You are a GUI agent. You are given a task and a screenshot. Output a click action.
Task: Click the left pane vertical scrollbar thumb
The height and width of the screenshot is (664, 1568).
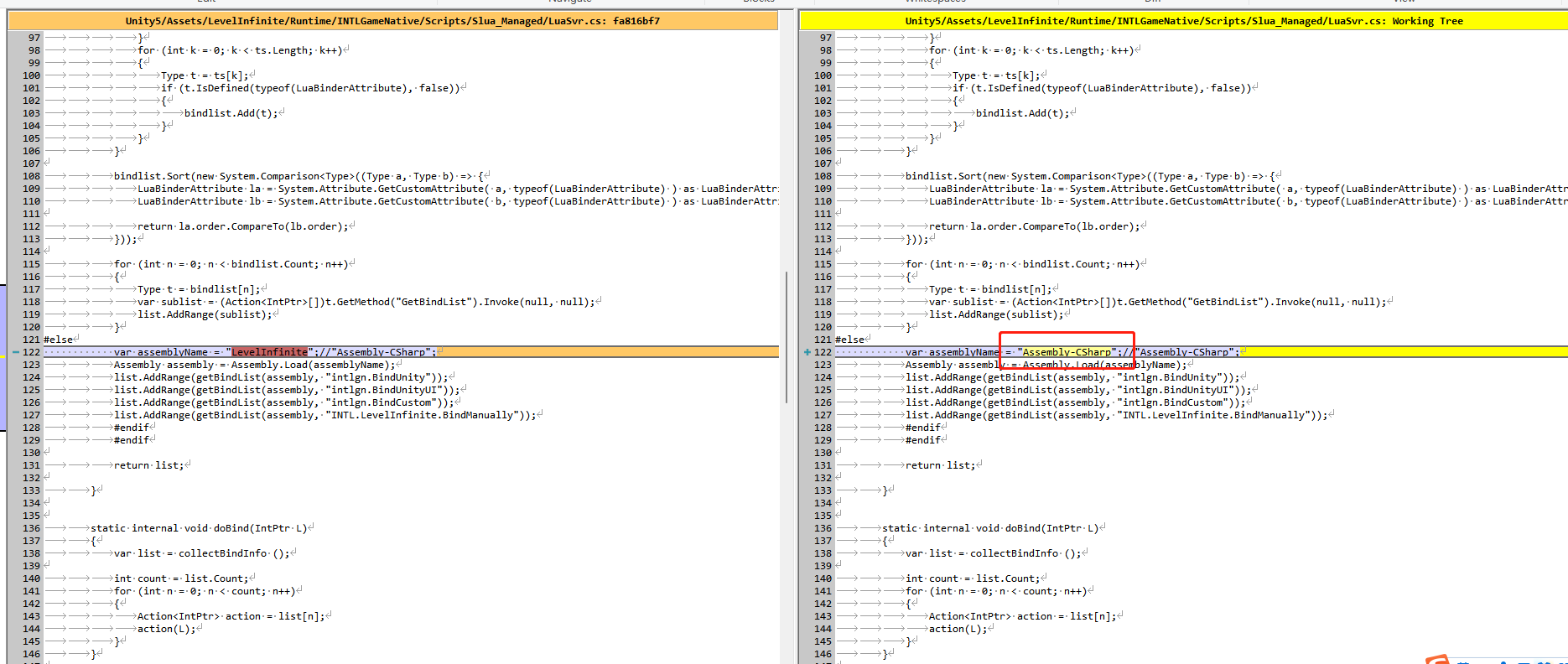pos(787,337)
